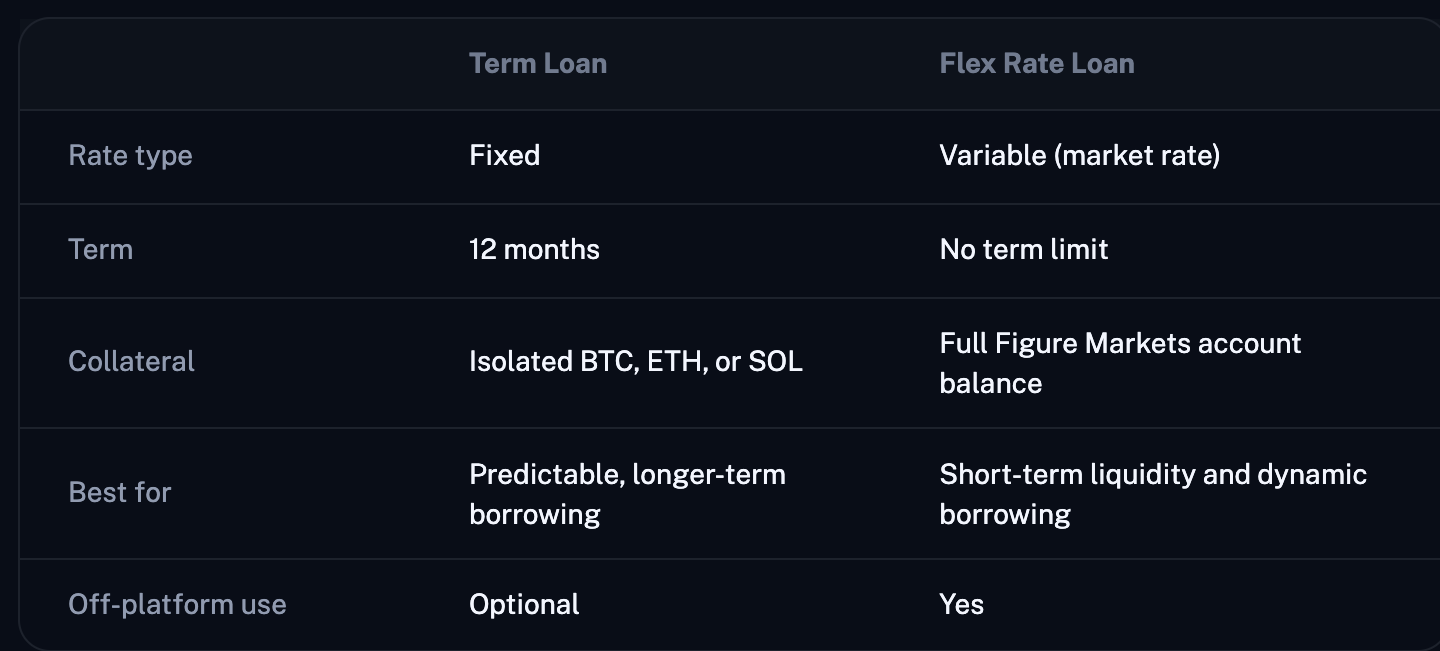Click the 12 months cell

tap(534, 249)
